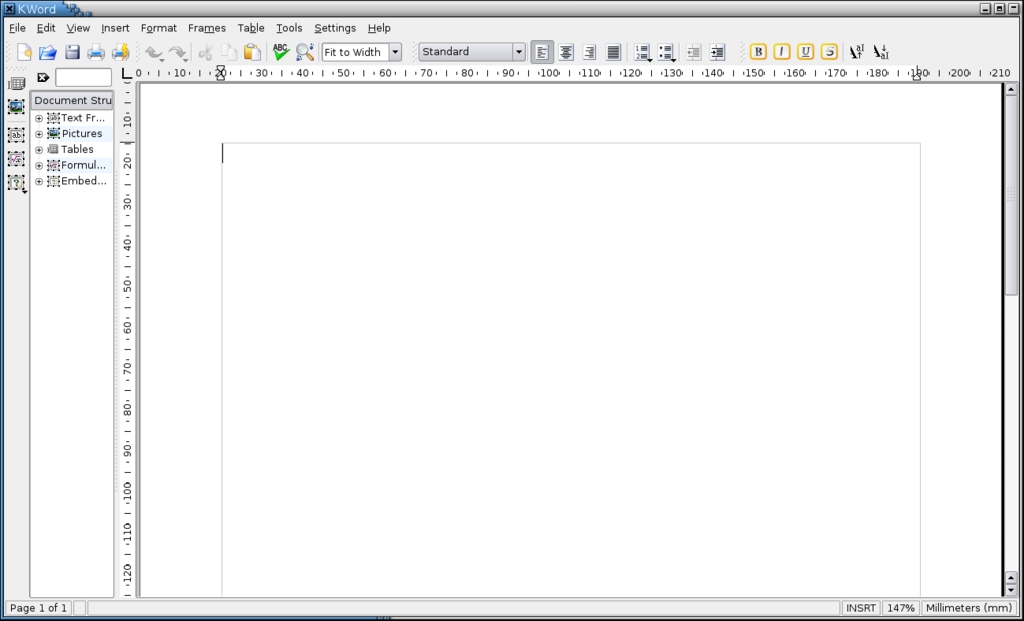Open the Format menu

pyautogui.click(x=158, y=28)
